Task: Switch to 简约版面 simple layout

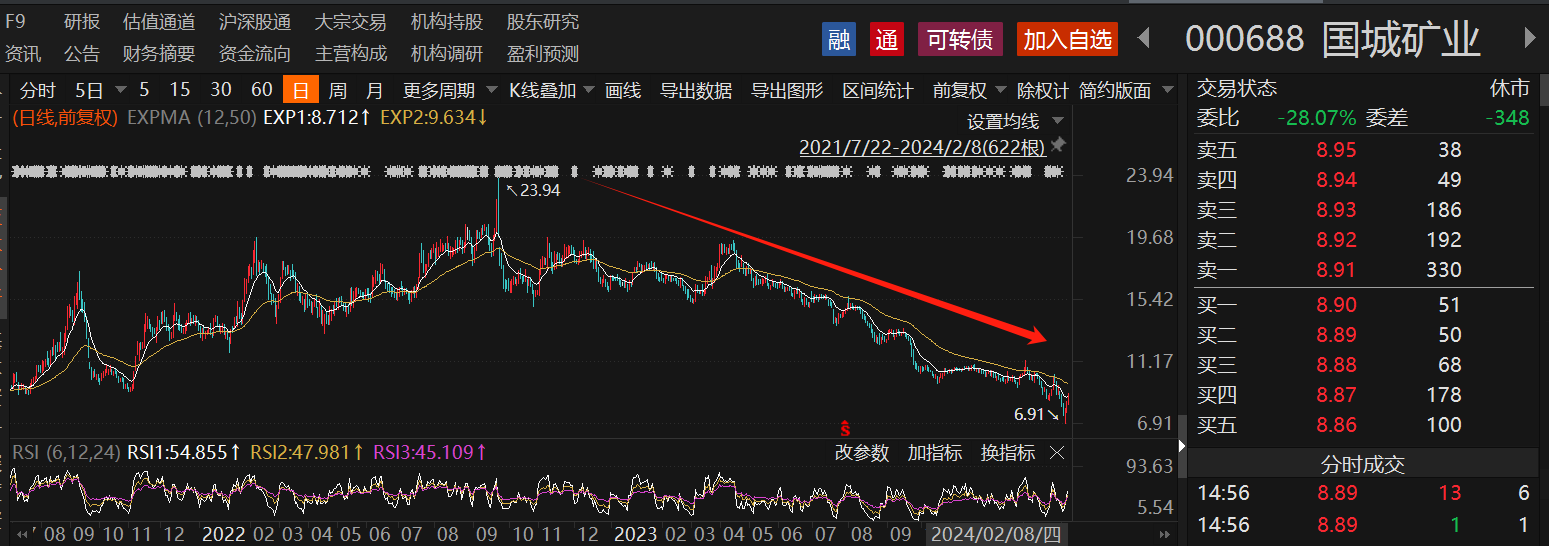Action: 1116,90
